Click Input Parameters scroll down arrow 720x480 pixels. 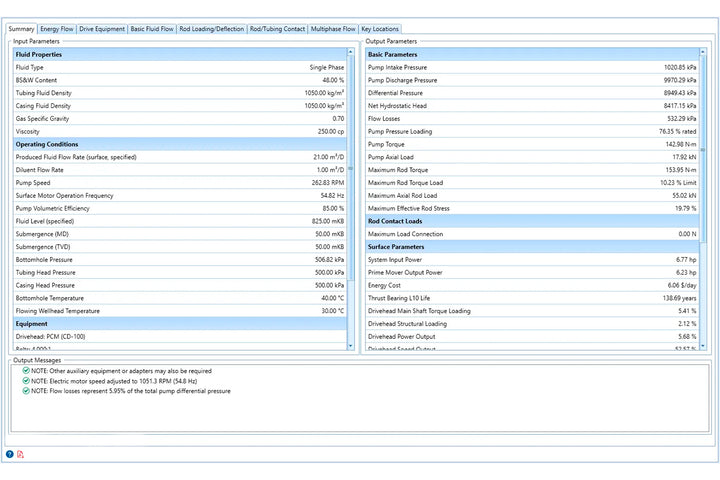(351, 346)
